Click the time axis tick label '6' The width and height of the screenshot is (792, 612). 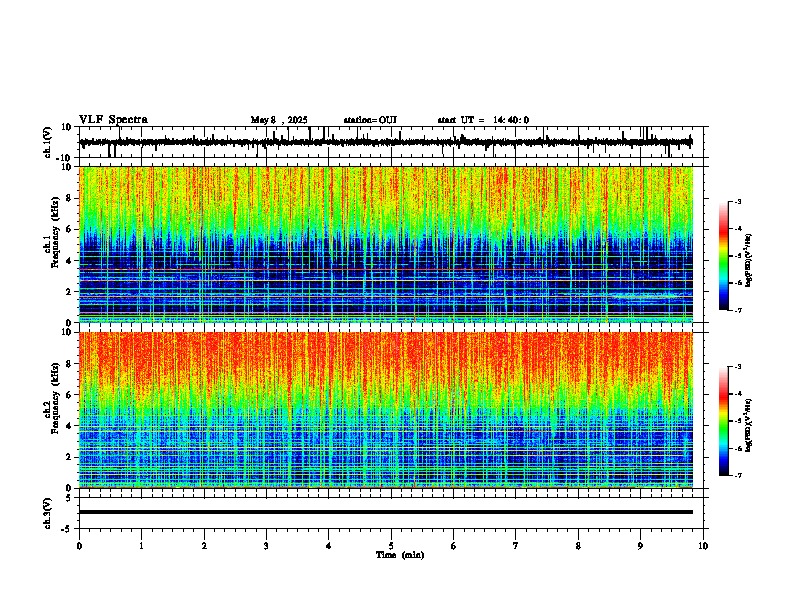tap(454, 546)
